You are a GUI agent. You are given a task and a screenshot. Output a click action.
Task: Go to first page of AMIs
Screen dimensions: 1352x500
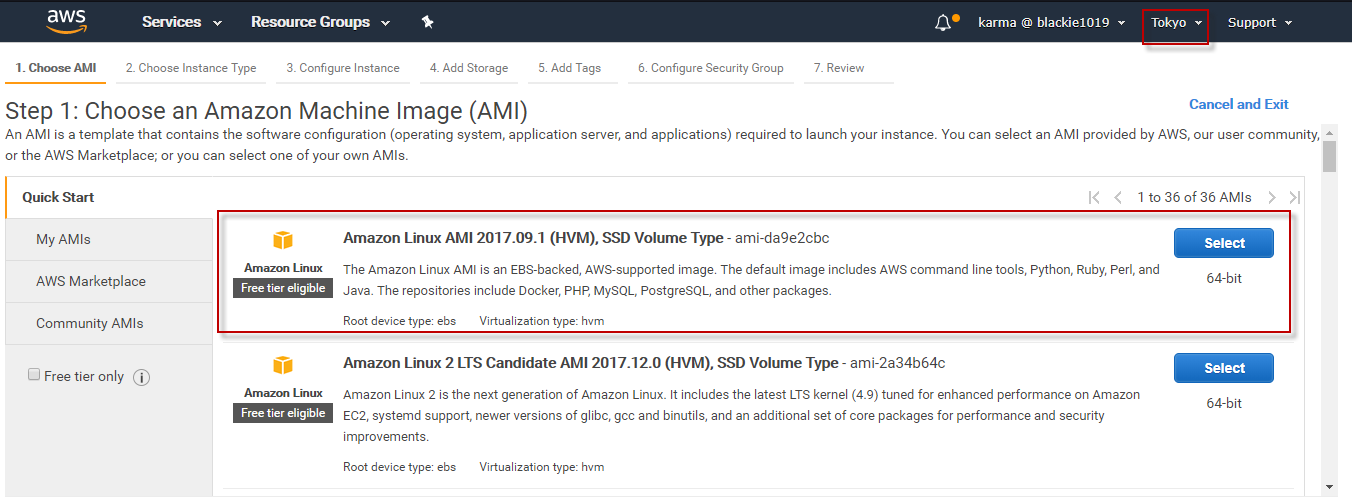pos(1094,198)
